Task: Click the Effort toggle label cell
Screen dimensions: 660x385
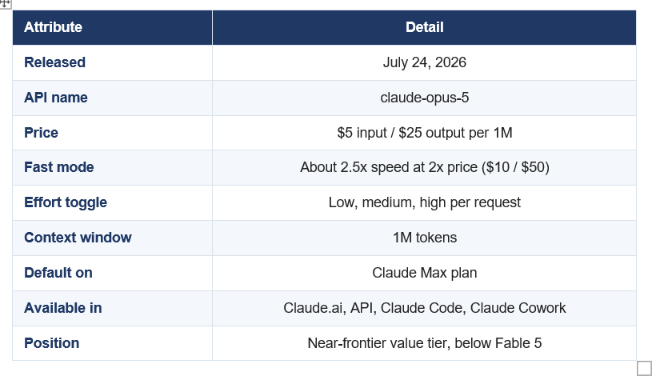Action: [x=112, y=203]
